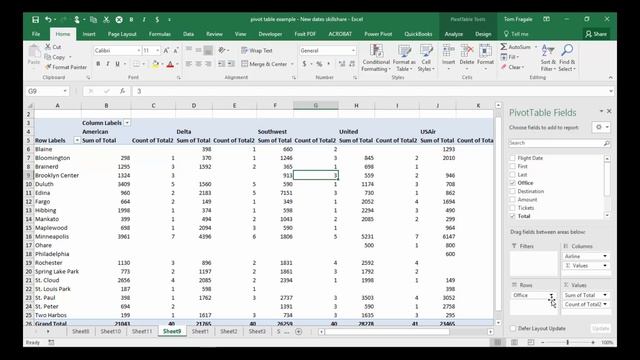Open the File tab
Screen dimensions: 640x360
pyautogui.click(x=36, y=34)
